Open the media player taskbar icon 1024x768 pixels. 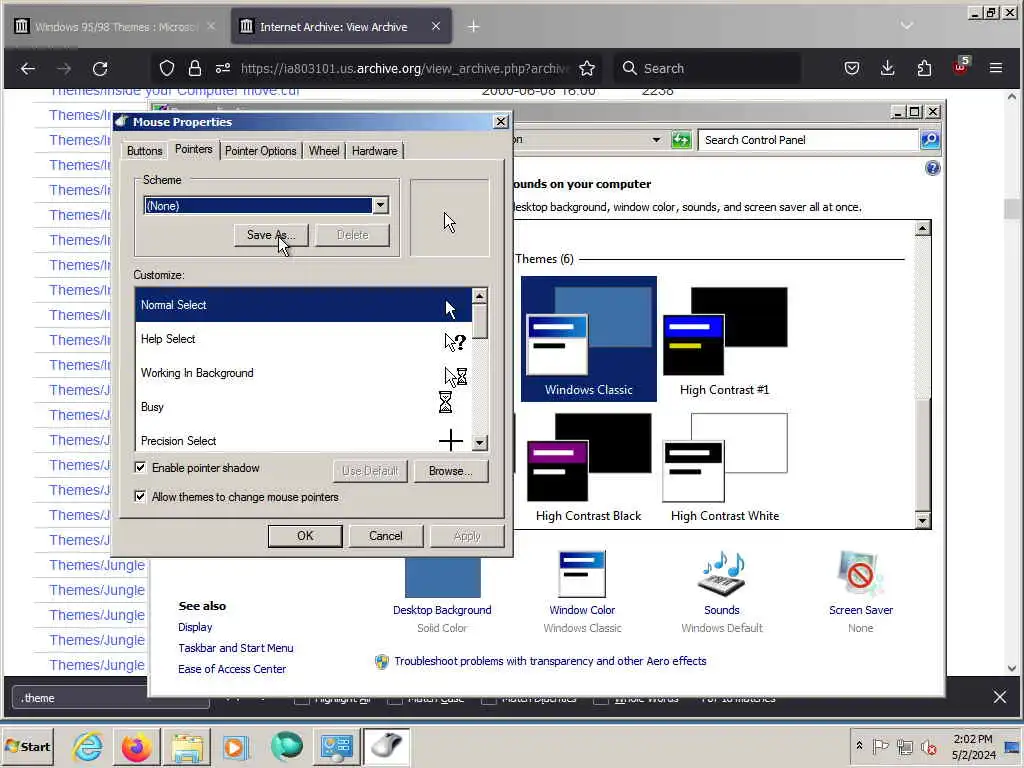tap(235, 746)
